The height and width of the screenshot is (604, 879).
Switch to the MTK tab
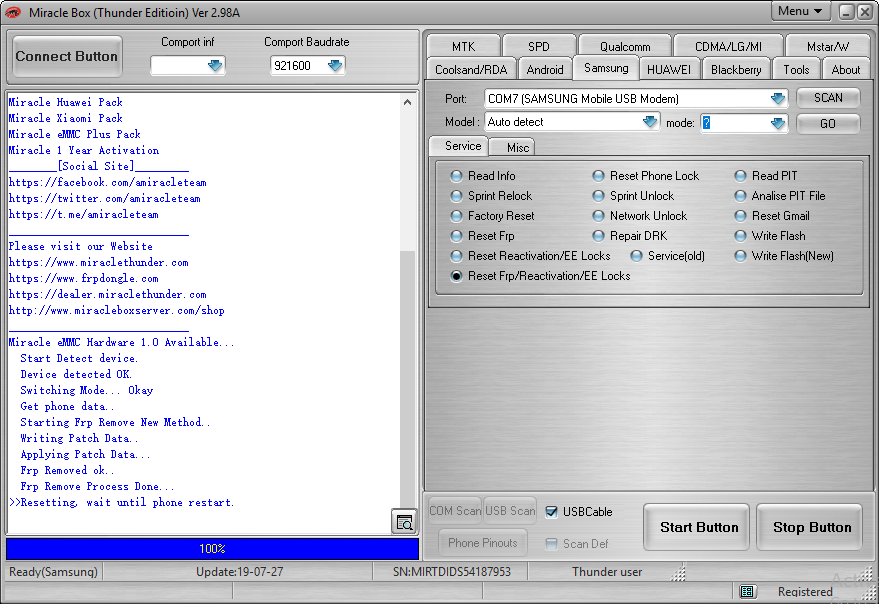(x=463, y=46)
